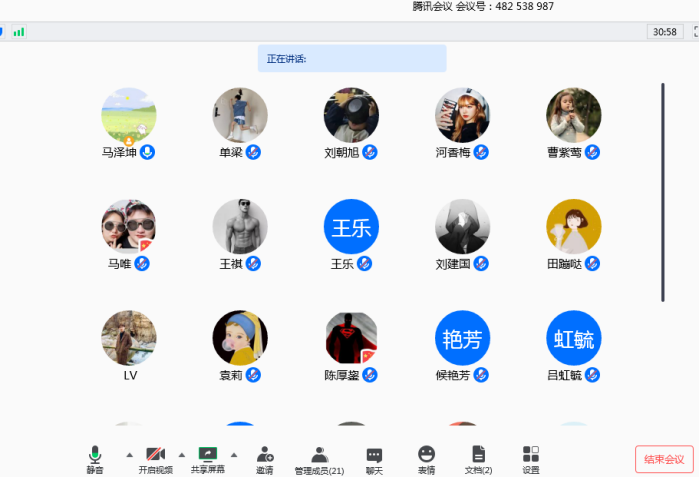Expand the arrow next to 共享屏幕
The image size is (699, 477).
tap(234, 454)
